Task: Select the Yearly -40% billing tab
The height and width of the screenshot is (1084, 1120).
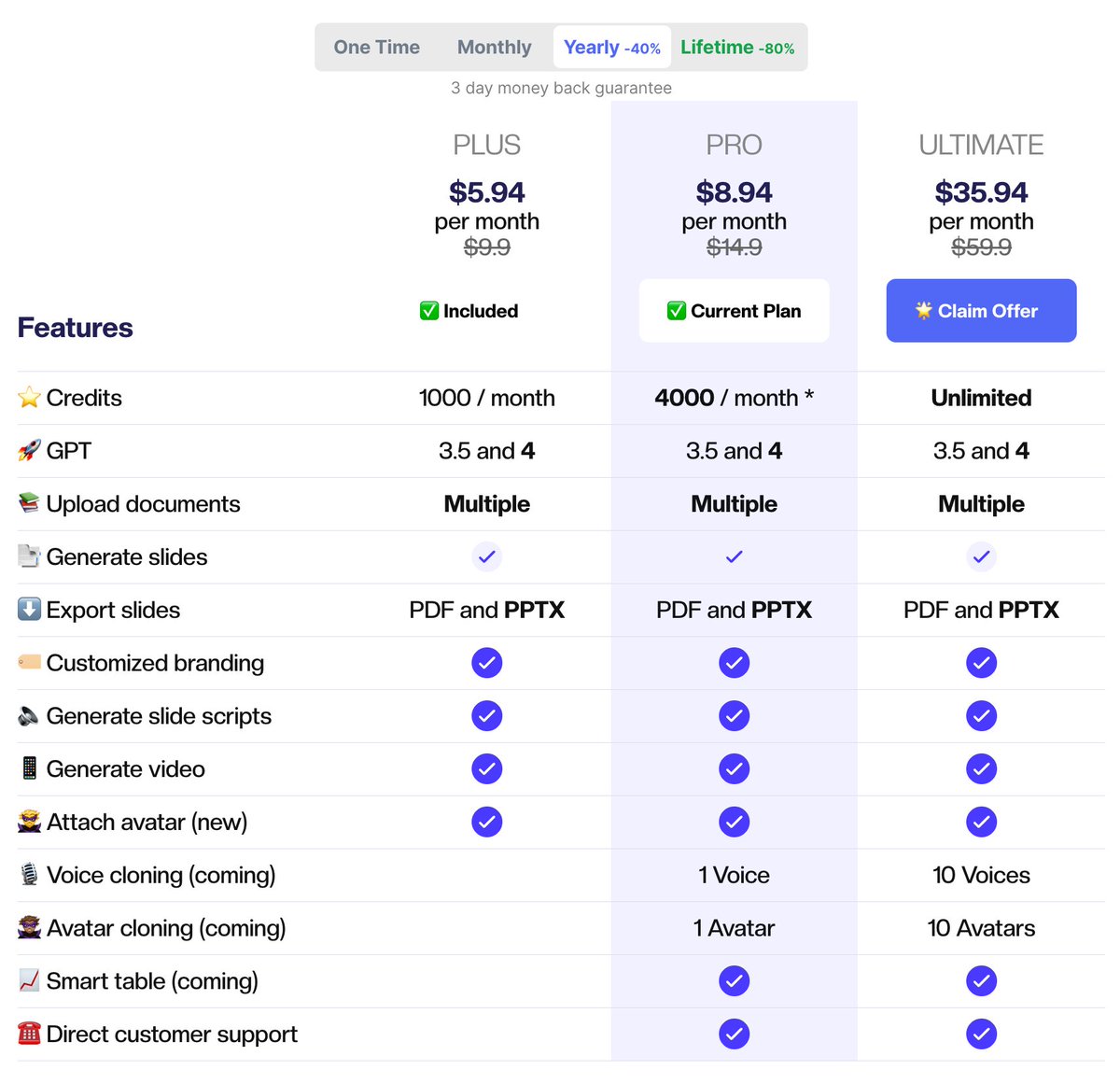Action: pos(612,47)
